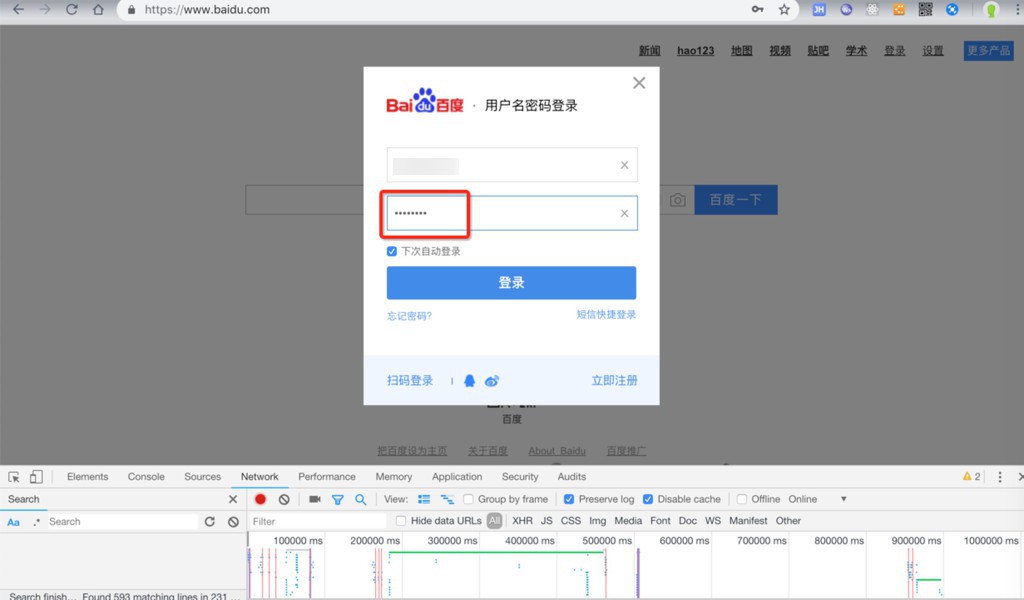
Task: Filter network requests by XHR
Action: pos(522,521)
